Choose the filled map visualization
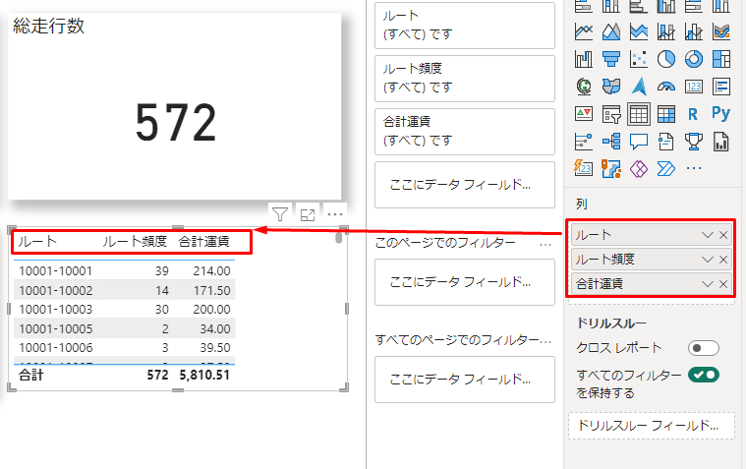This screenshot has height=469, width=746. click(611, 87)
